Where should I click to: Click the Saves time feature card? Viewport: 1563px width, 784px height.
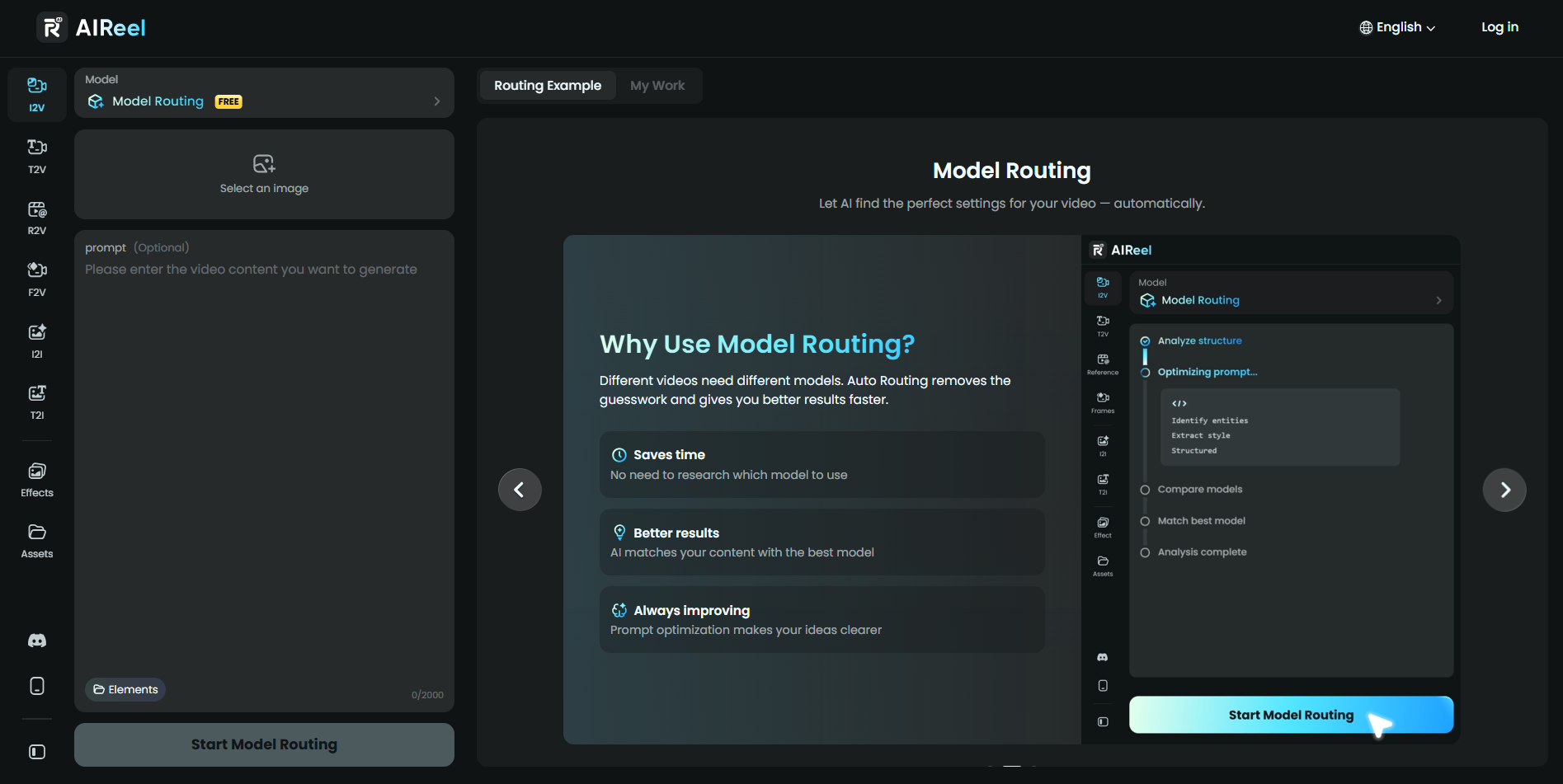coord(822,464)
